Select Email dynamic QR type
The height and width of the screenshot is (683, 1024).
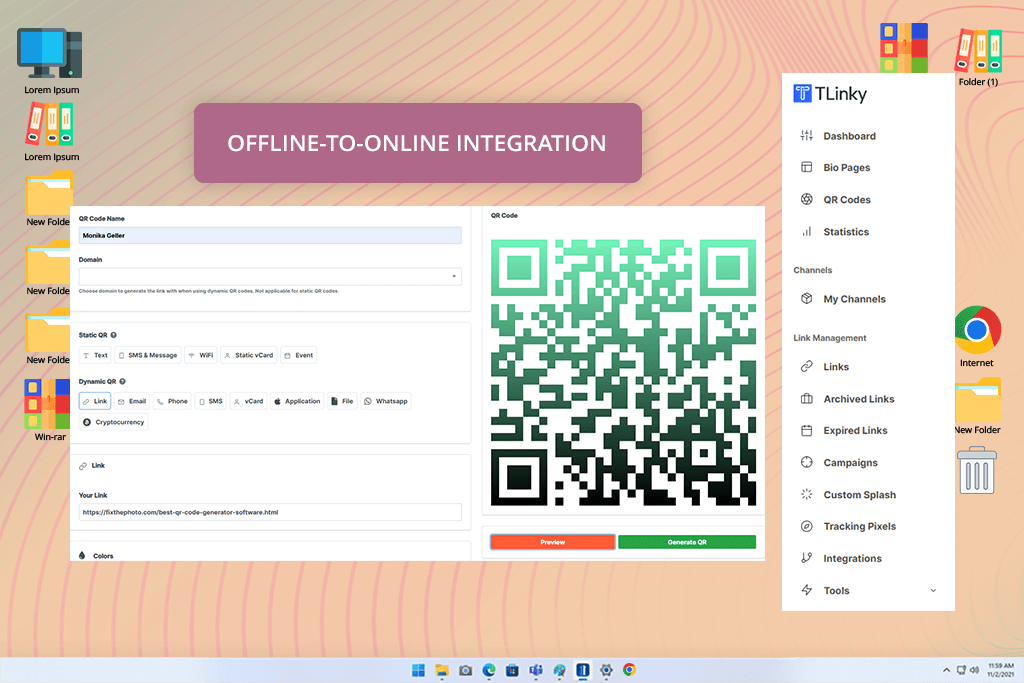pyautogui.click(x=132, y=401)
